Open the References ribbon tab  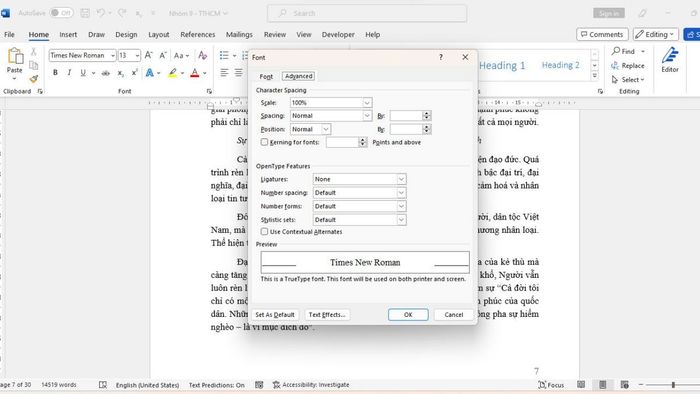click(x=197, y=34)
